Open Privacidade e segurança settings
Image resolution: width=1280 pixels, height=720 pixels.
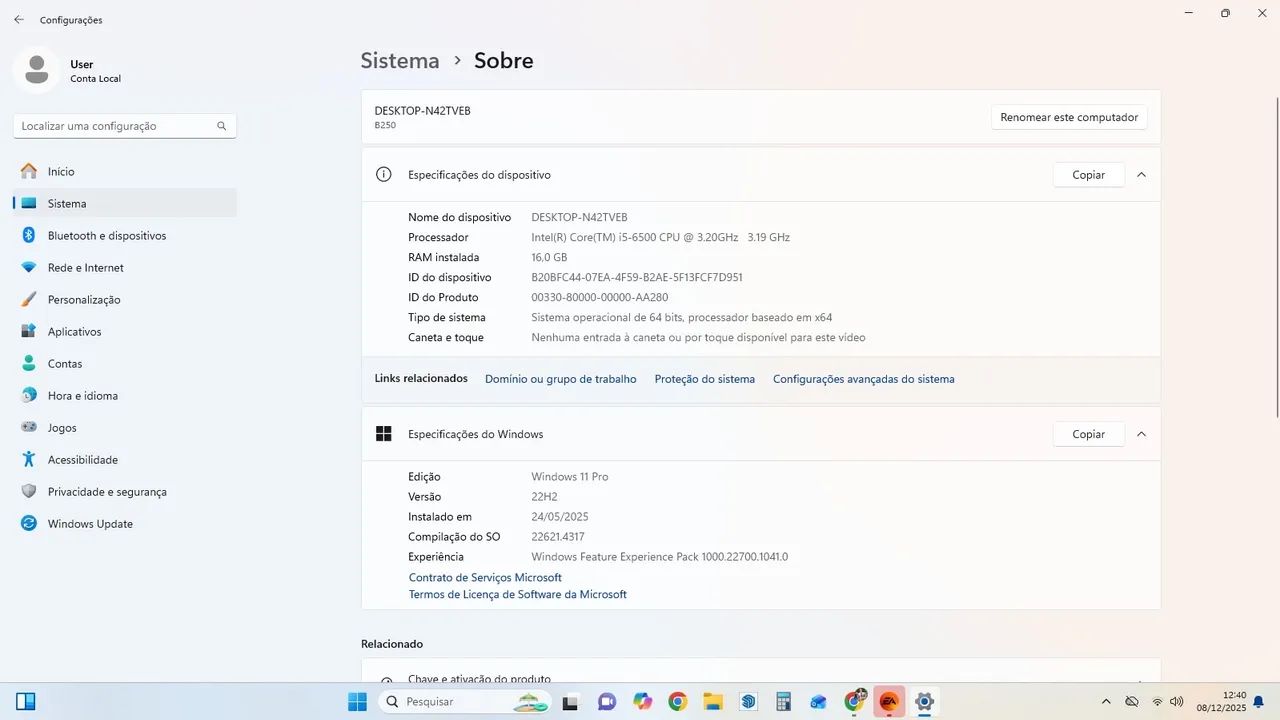coord(106,492)
